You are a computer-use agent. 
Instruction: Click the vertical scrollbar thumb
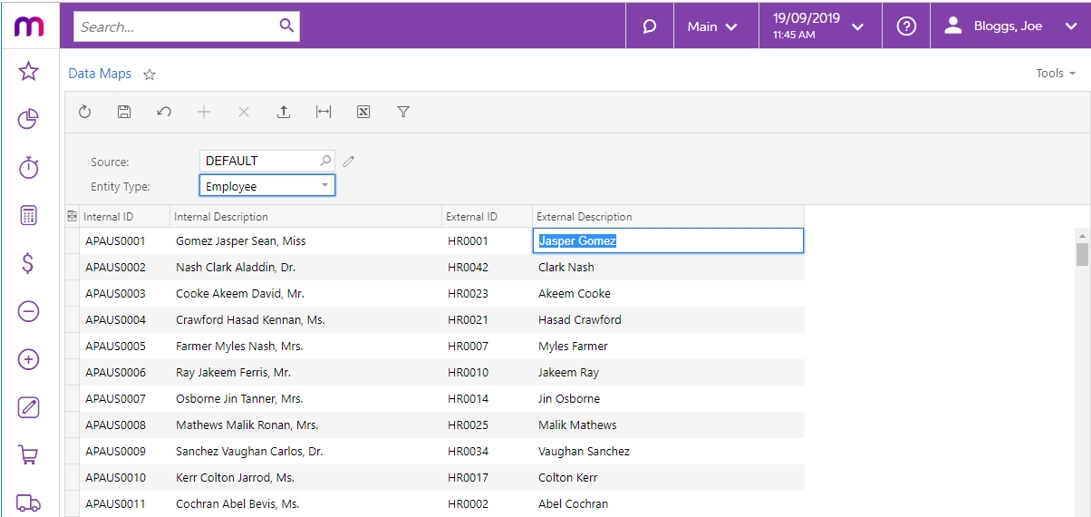click(1082, 253)
